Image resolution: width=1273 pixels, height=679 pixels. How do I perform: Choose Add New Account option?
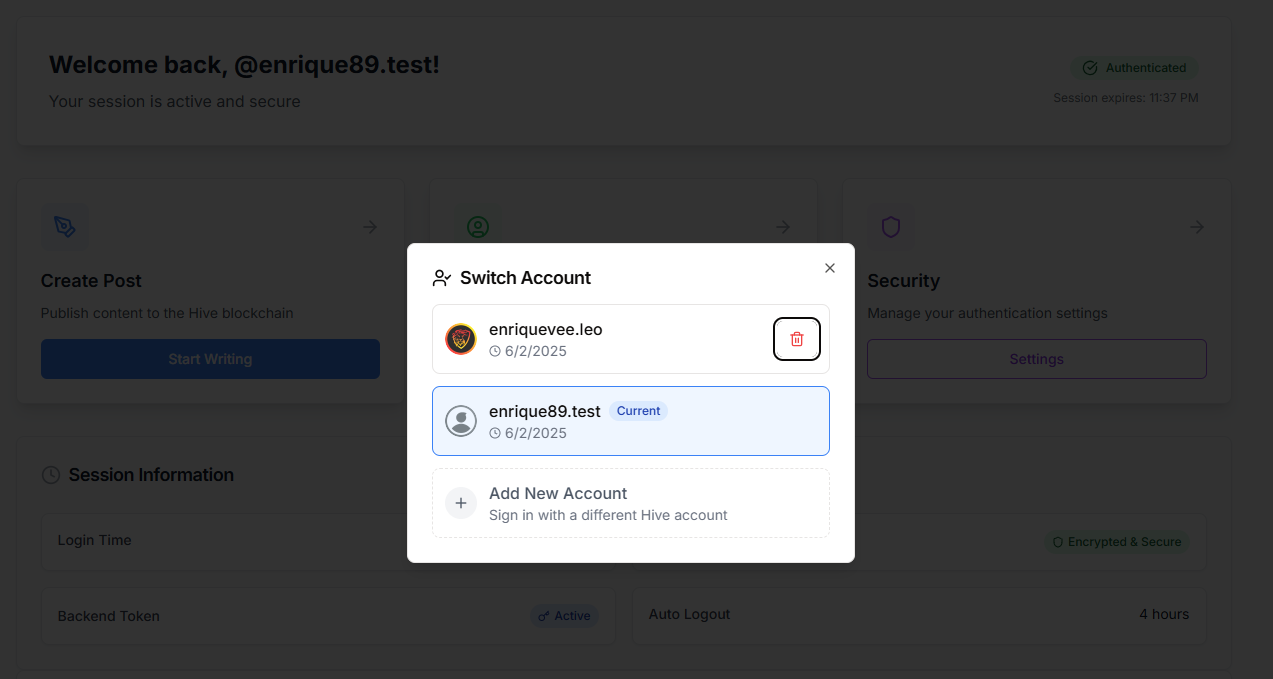pos(631,503)
